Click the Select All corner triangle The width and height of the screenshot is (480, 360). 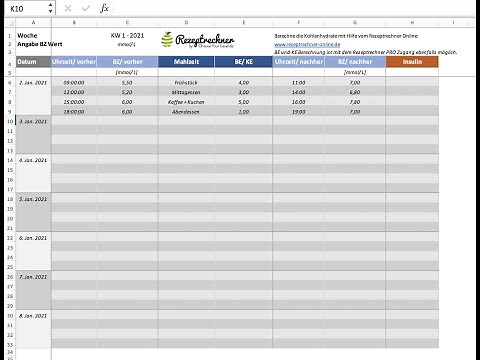coord(10,23)
